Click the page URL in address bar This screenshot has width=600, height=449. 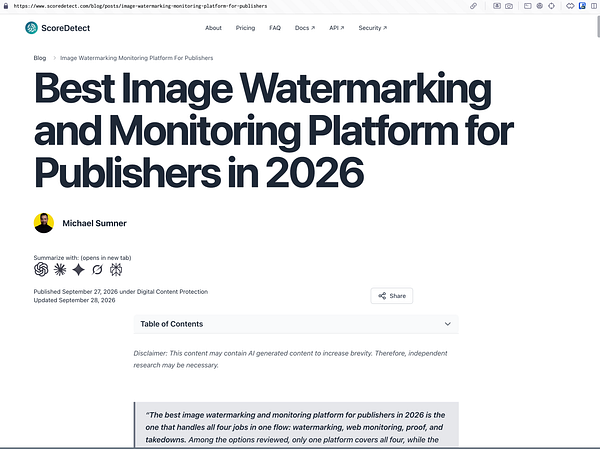140,6
